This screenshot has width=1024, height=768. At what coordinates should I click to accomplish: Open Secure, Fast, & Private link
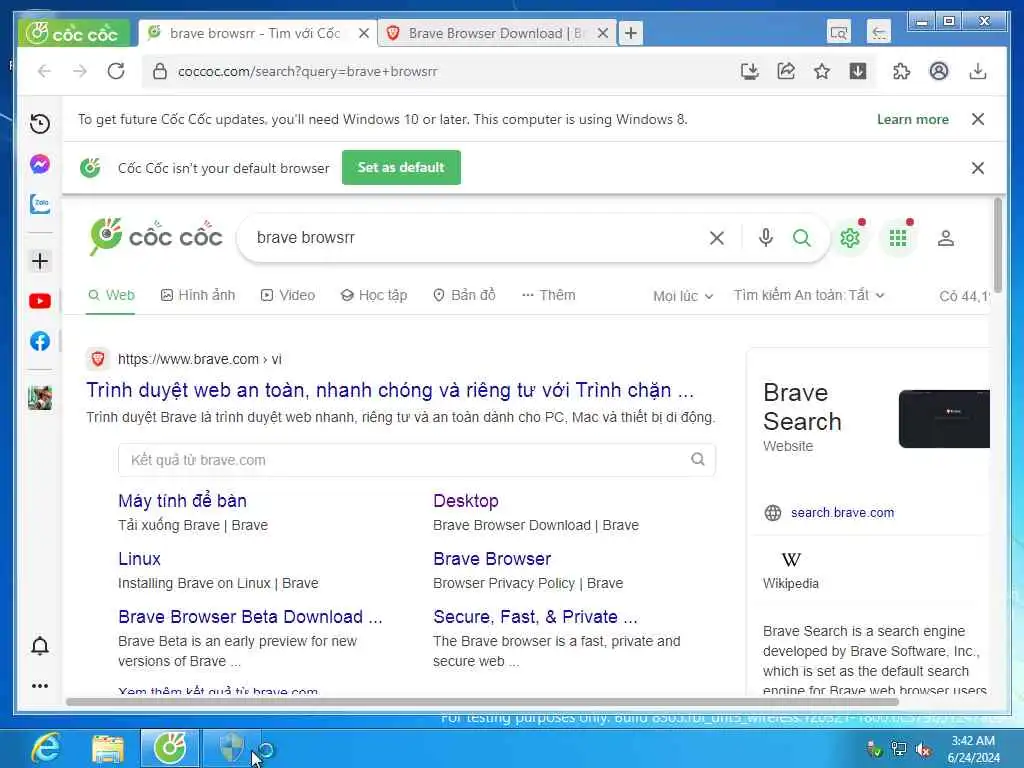(x=536, y=616)
